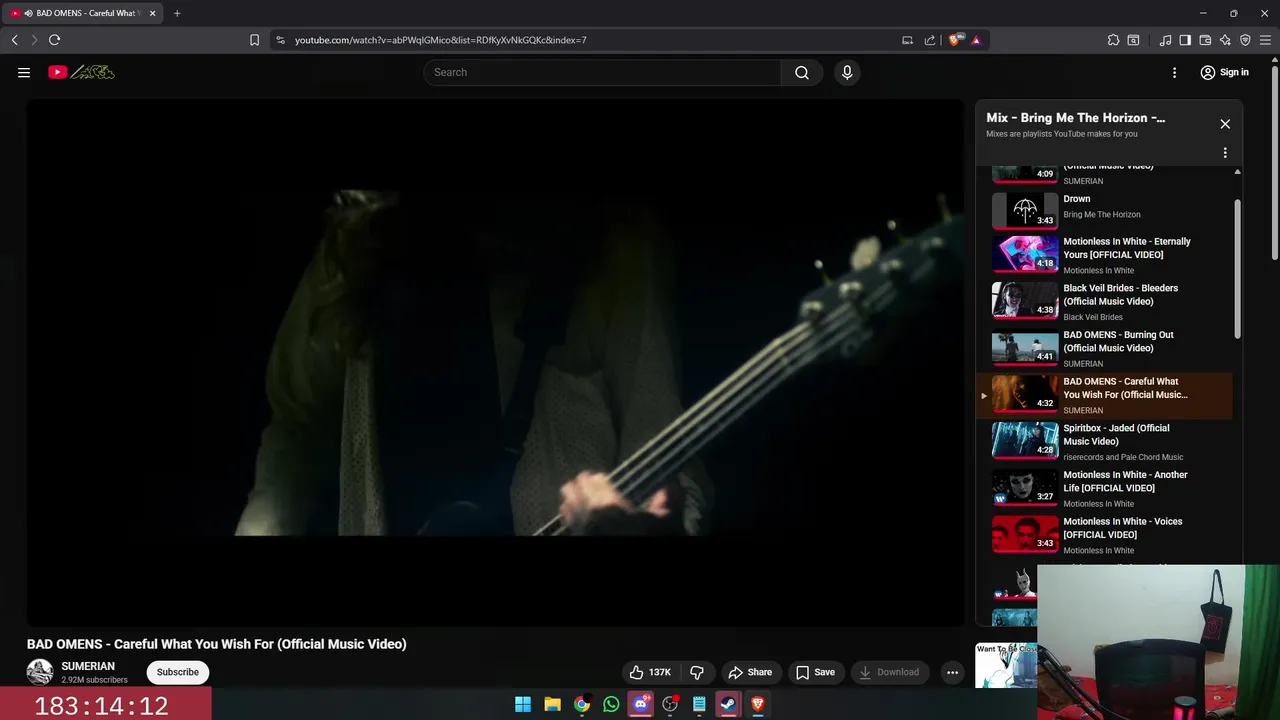Open Steam from the taskbar

click(x=729, y=704)
